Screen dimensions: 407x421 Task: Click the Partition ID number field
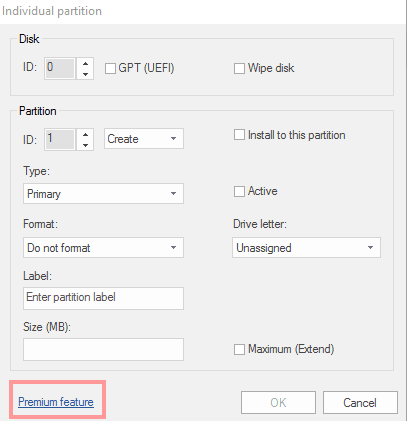tap(60, 139)
